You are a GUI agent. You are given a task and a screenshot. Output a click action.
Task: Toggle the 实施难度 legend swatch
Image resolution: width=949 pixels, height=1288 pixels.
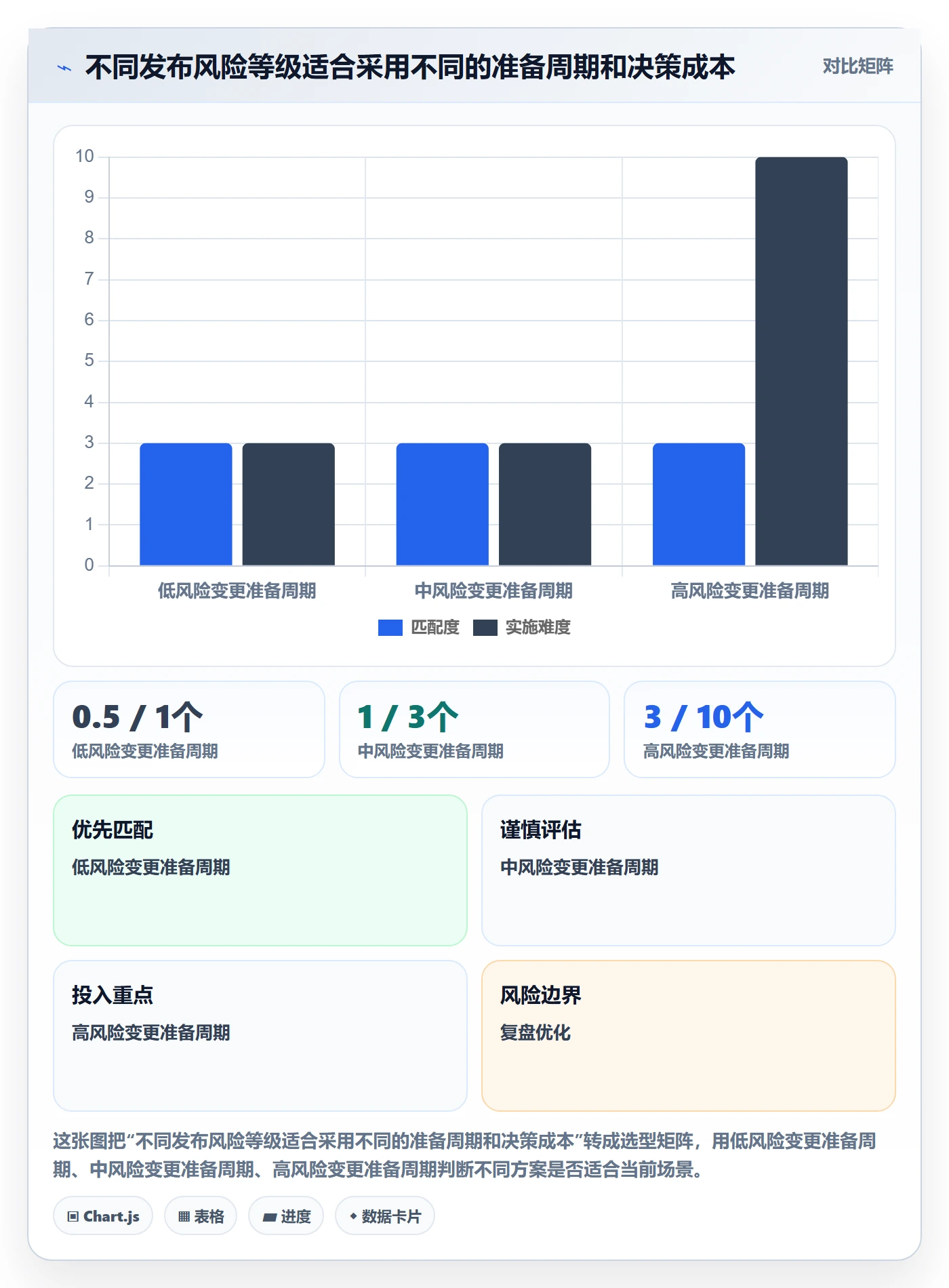pos(485,628)
